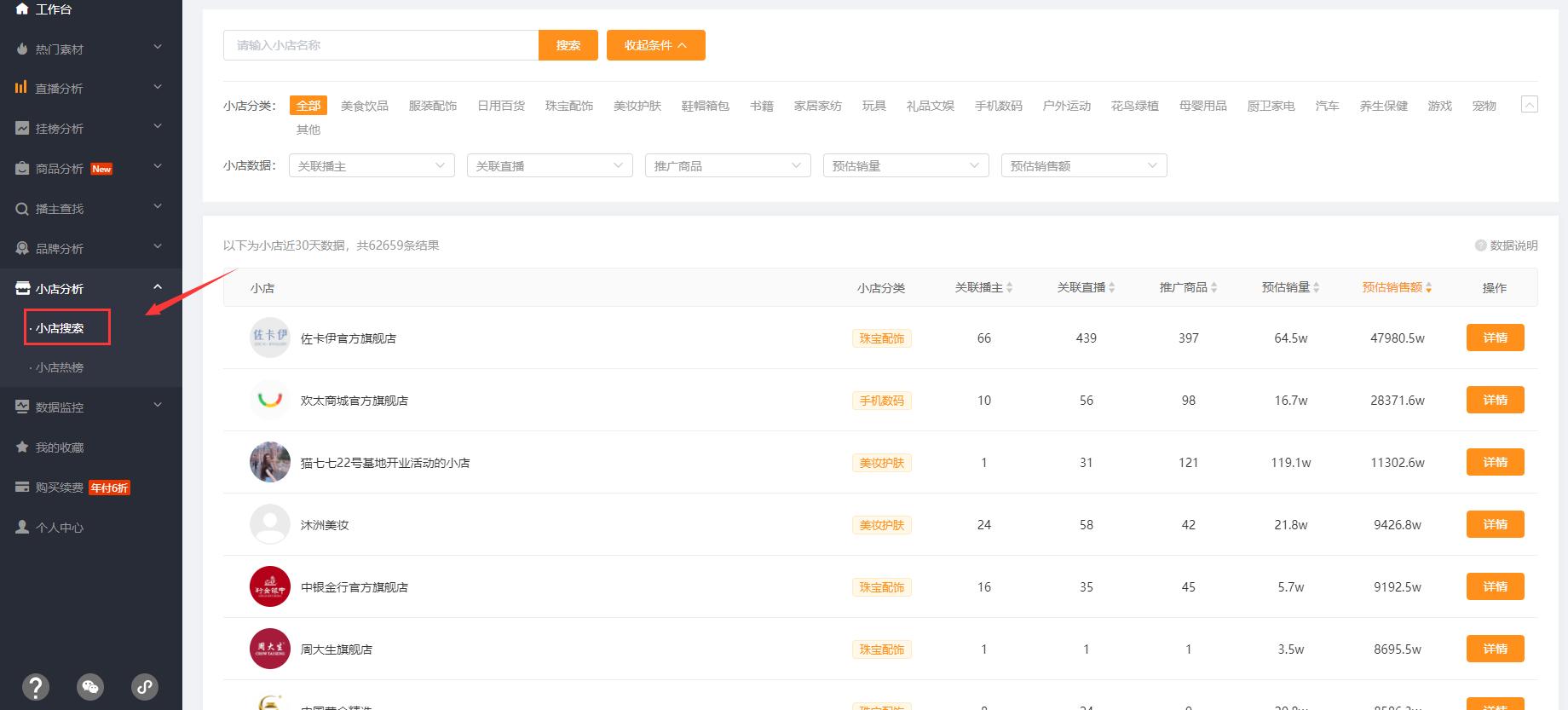Screen dimensions: 1568x710
Task: Filter by 美妆护肤 category
Action: pos(637,106)
